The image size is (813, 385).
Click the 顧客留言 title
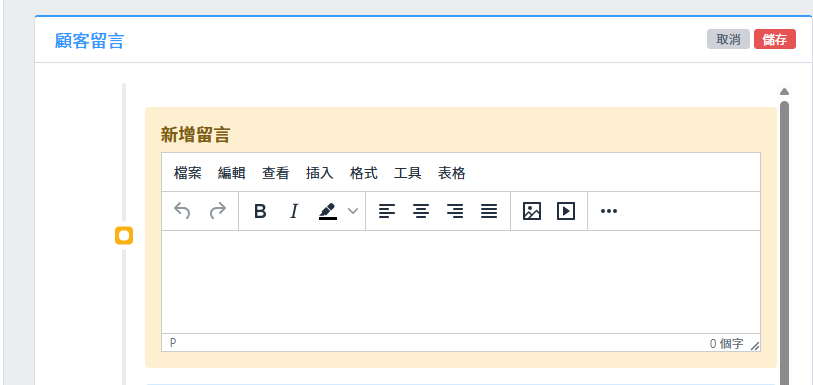90,40
